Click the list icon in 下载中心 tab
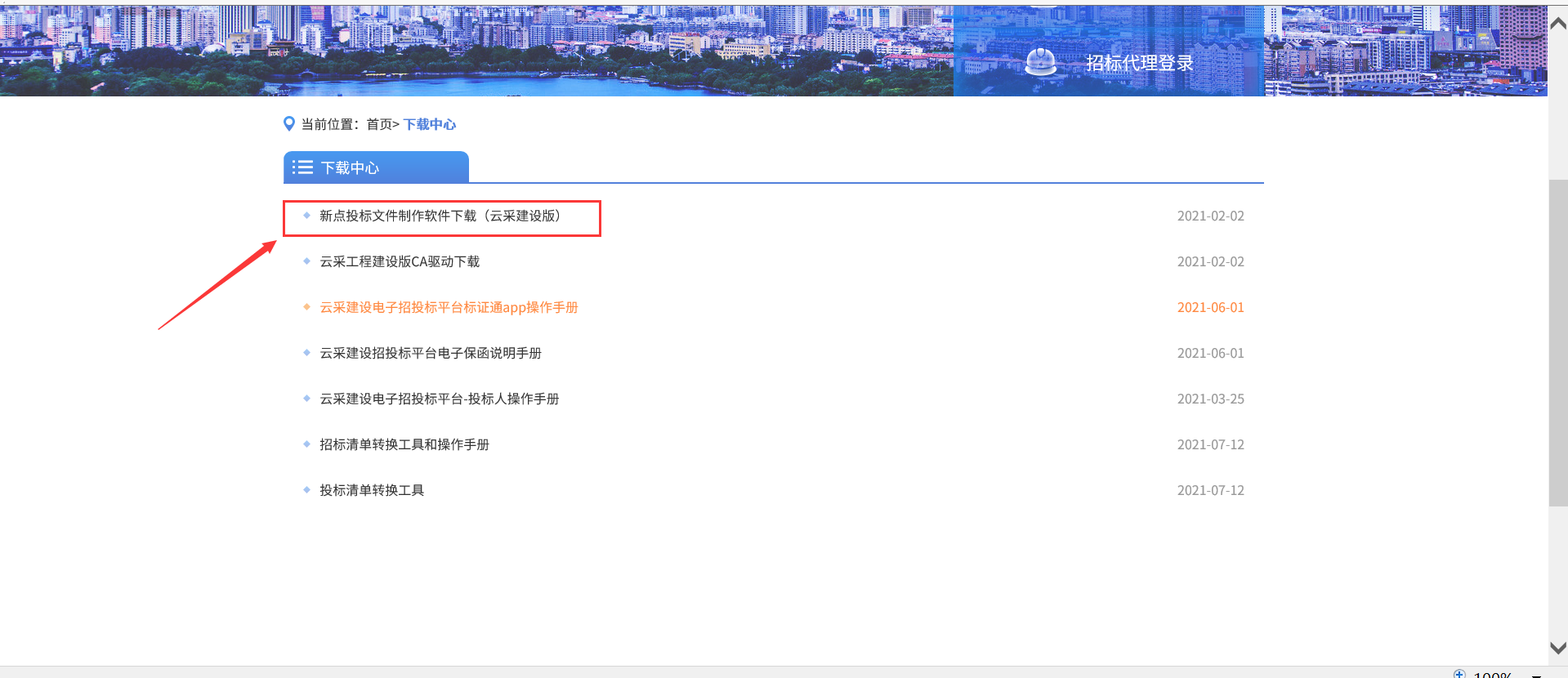Screen dimensions: 1568x678 [x=303, y=167]
